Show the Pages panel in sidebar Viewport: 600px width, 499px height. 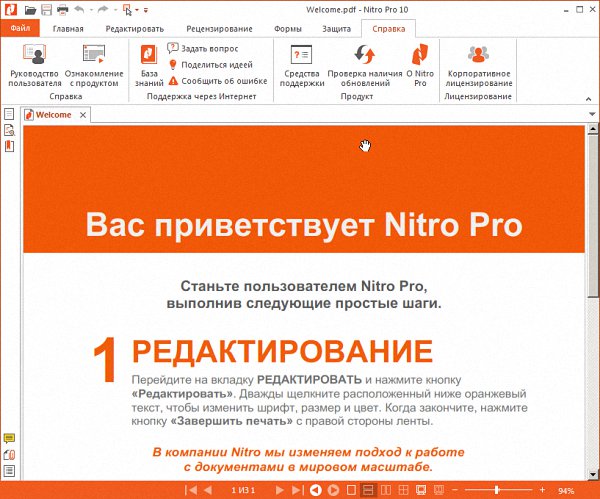(9, 114)
